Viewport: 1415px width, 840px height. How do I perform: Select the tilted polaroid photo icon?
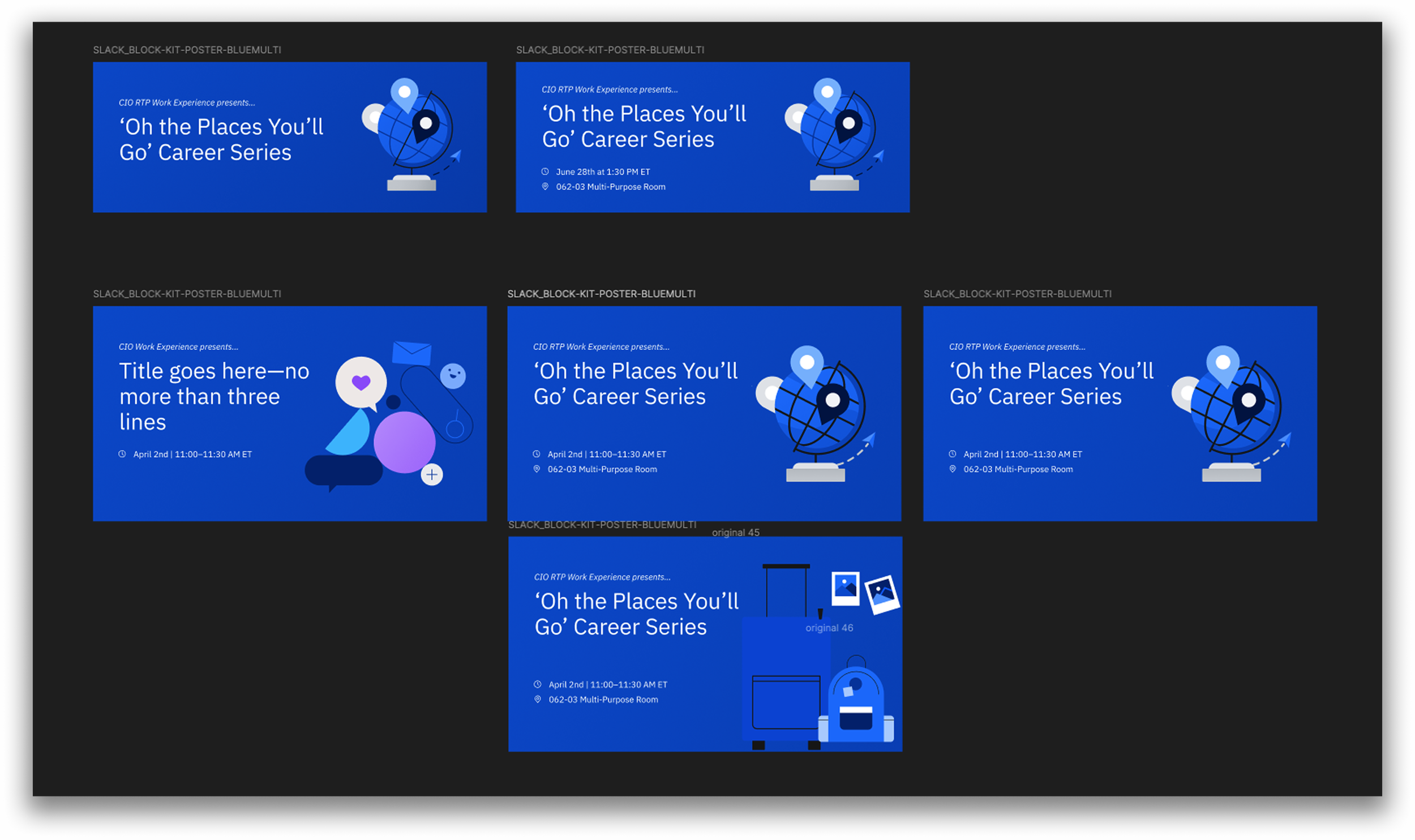[882, 594]
